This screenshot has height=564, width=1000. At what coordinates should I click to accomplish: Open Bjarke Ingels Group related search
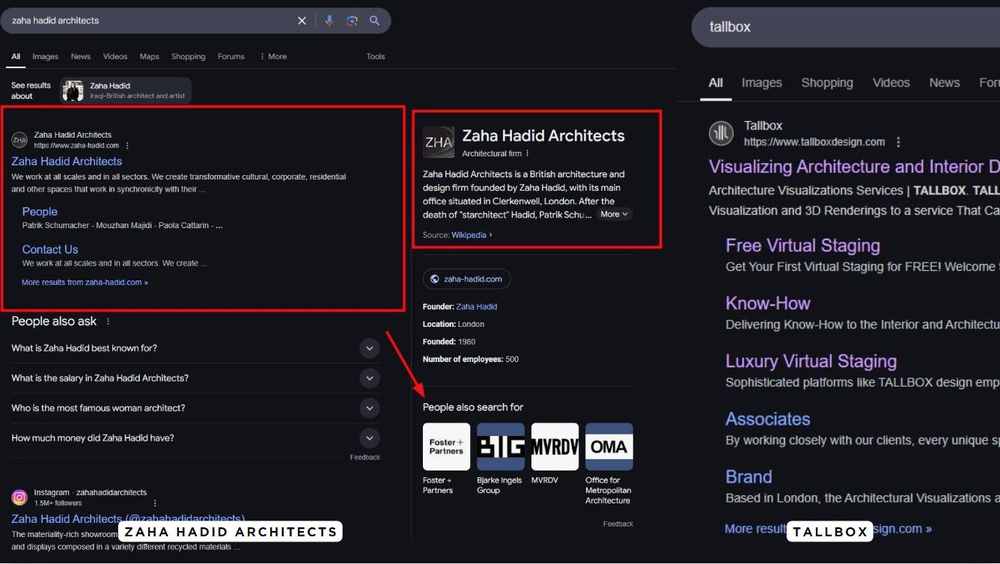tap(501, 459)
